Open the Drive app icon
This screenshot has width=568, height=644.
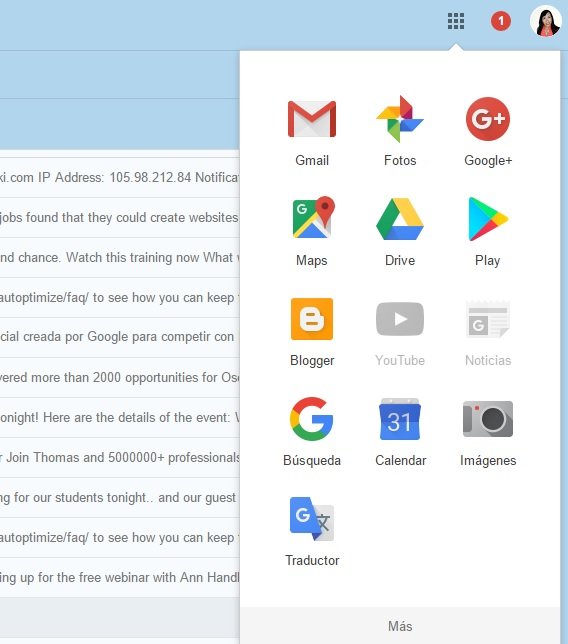click(400, 219)
